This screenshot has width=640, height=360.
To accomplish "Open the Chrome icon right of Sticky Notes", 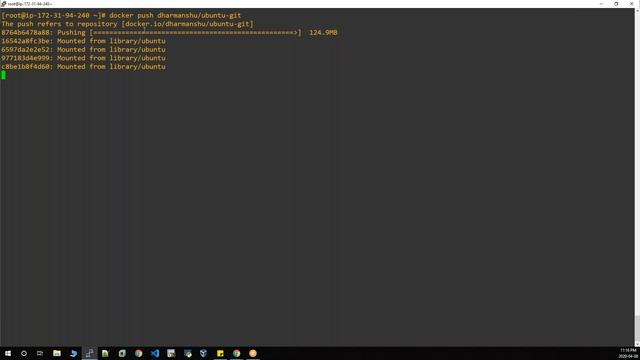I will 236,353.
